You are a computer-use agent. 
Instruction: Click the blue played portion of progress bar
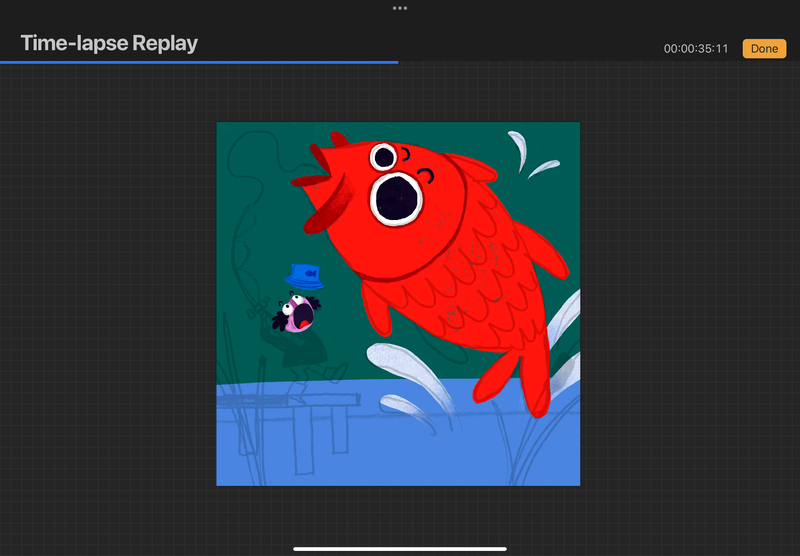pyautogui.click(x=200, y=62)
